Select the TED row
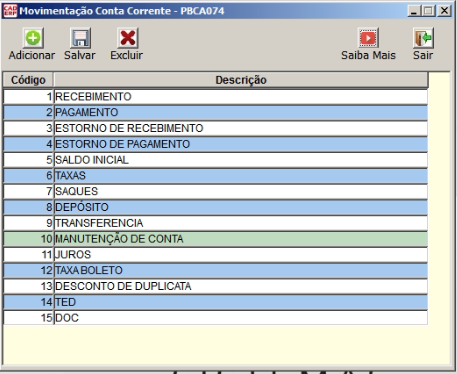Image resolution: width=457 pixels, height=374 pixels. point(215,302)
